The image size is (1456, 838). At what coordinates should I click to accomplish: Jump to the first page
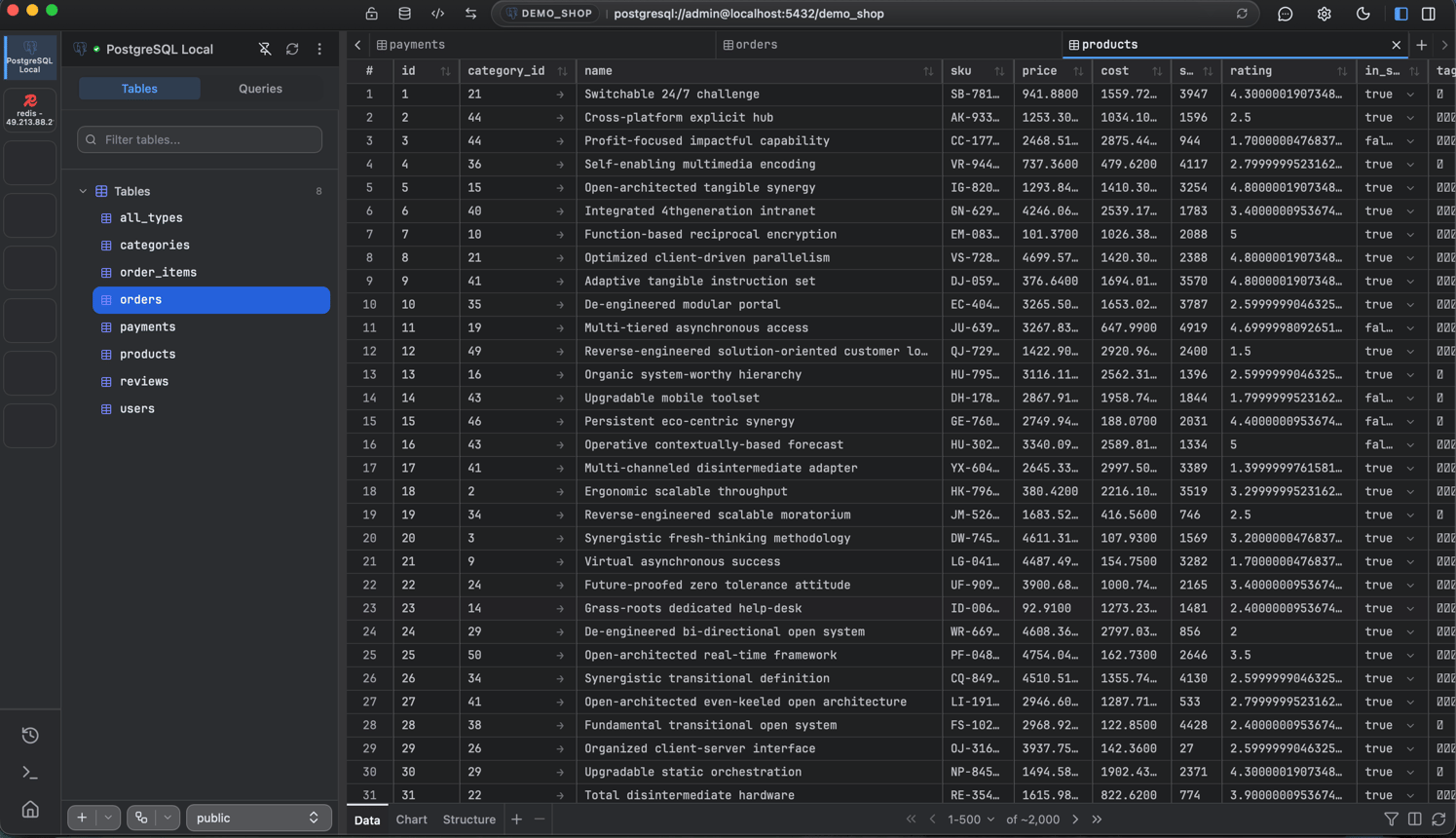click(x=911, y=819)
